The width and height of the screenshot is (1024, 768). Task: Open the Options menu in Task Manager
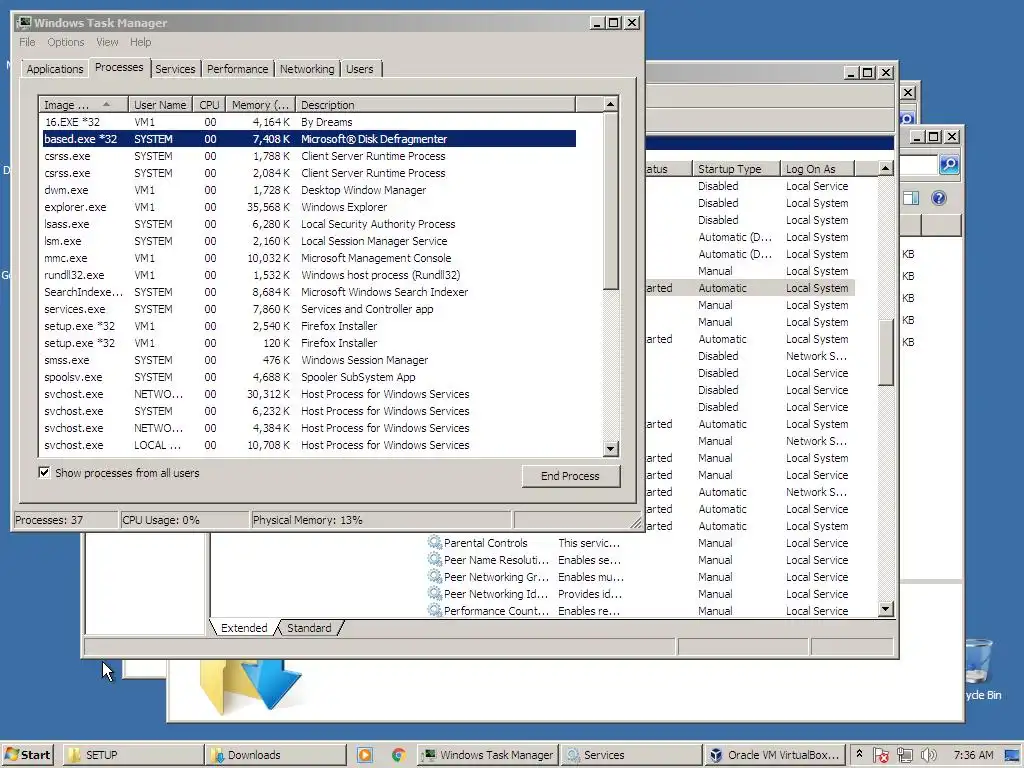click(x=65, y=42)
